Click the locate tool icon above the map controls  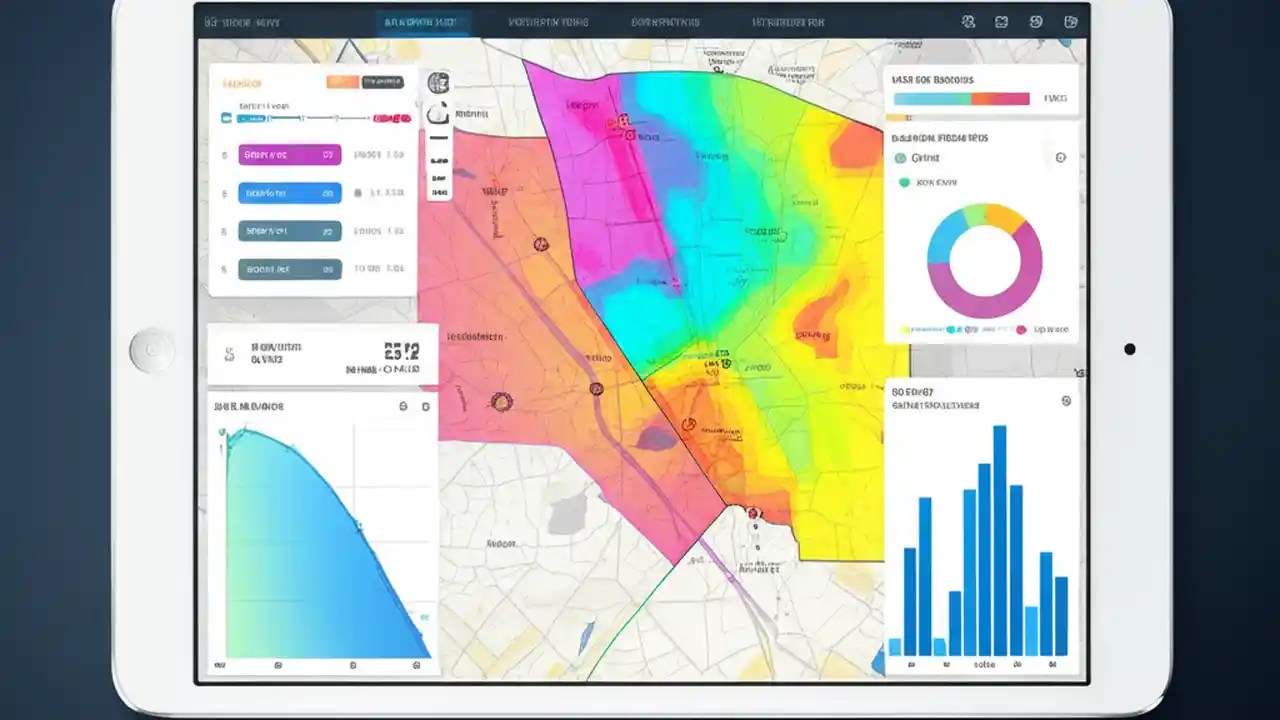438,113
